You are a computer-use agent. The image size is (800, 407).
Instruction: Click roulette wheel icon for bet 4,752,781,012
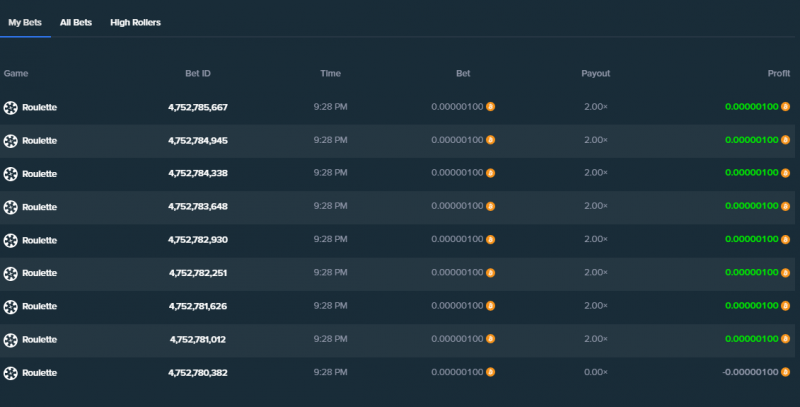(11, 340)
